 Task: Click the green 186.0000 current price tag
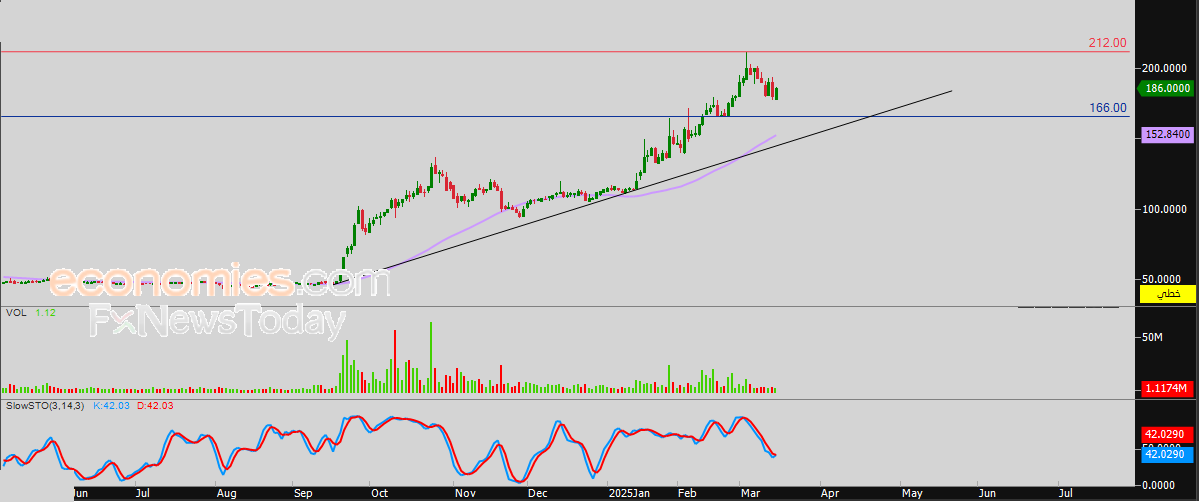[1167, 89]
